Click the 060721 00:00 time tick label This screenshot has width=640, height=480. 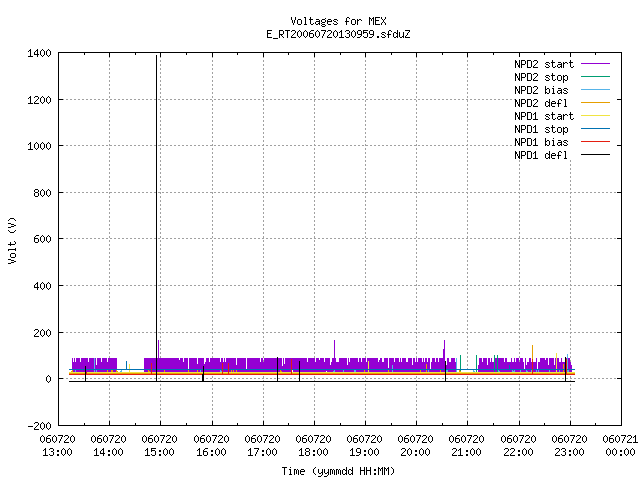tap(620, 446)
